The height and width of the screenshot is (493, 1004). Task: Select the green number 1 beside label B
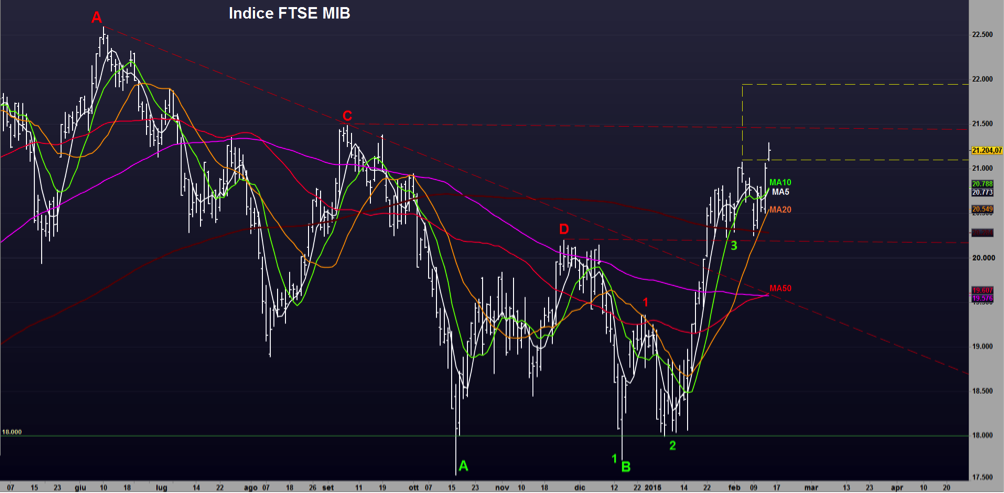point(614,458)
